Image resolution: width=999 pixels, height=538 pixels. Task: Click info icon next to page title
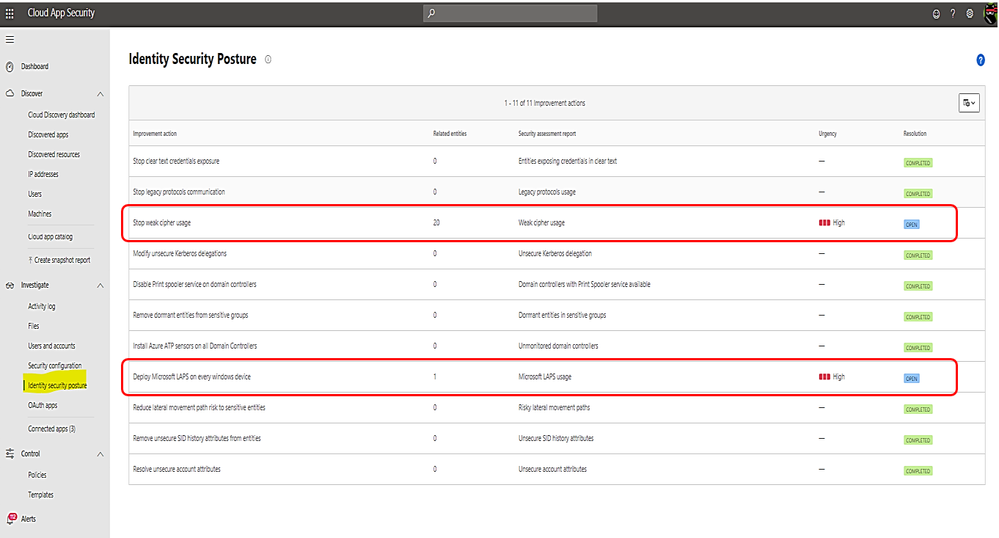tap(268, 59)
